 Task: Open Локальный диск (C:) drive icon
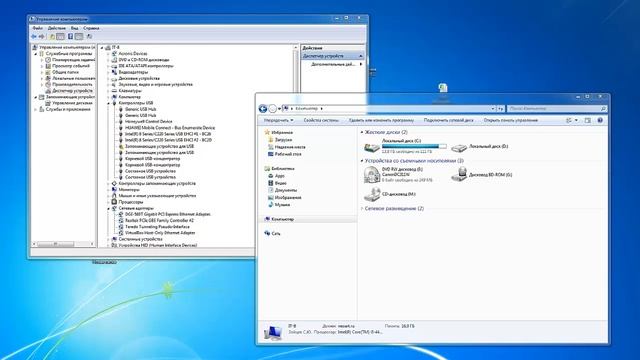tap(371, 147)
